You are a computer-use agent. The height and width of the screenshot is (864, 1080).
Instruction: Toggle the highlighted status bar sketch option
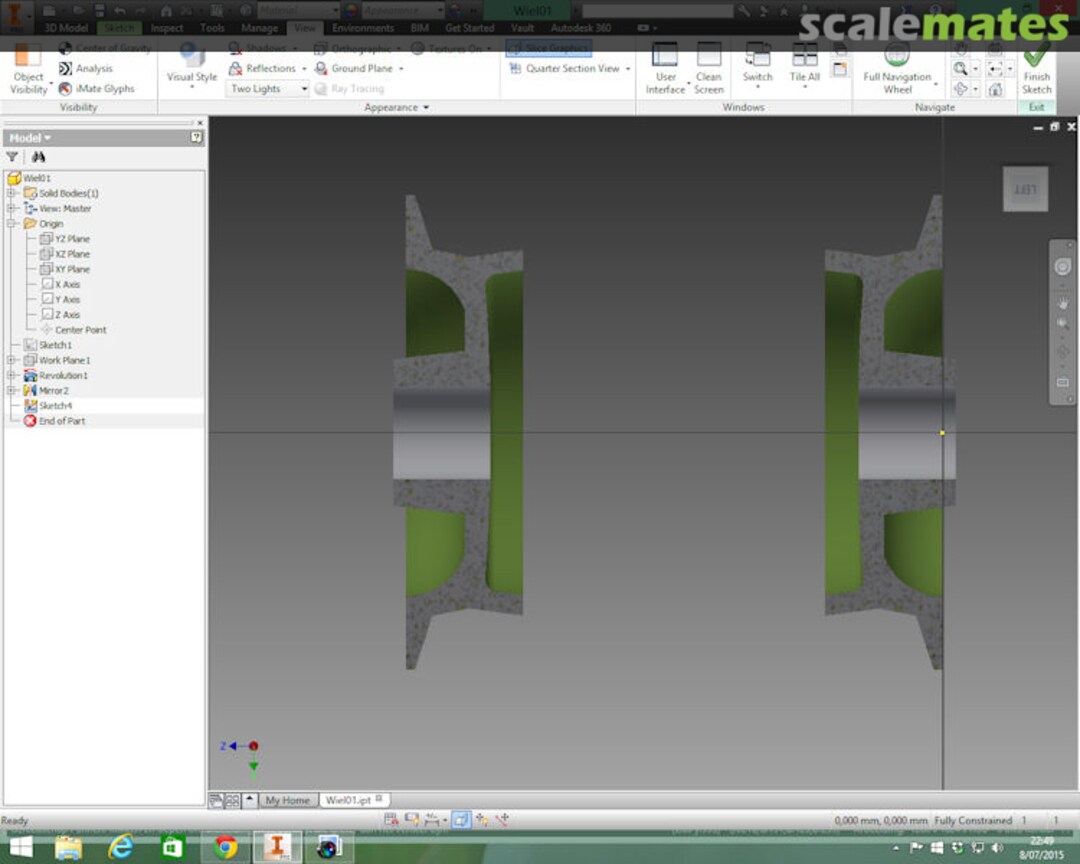[x=460, y=820]
